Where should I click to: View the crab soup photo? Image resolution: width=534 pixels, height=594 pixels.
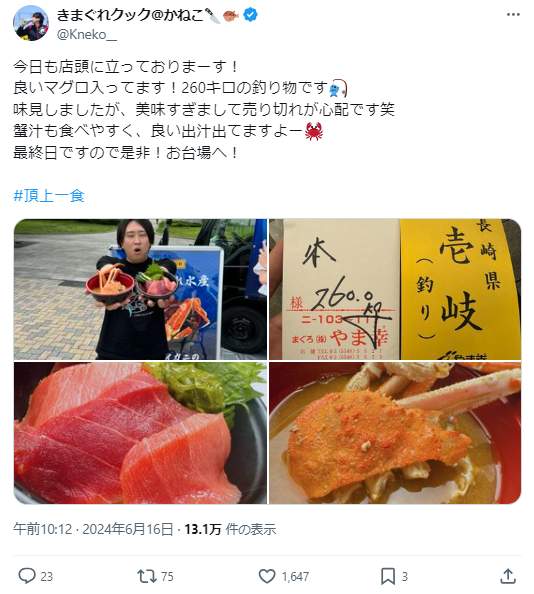pos(395,433)
